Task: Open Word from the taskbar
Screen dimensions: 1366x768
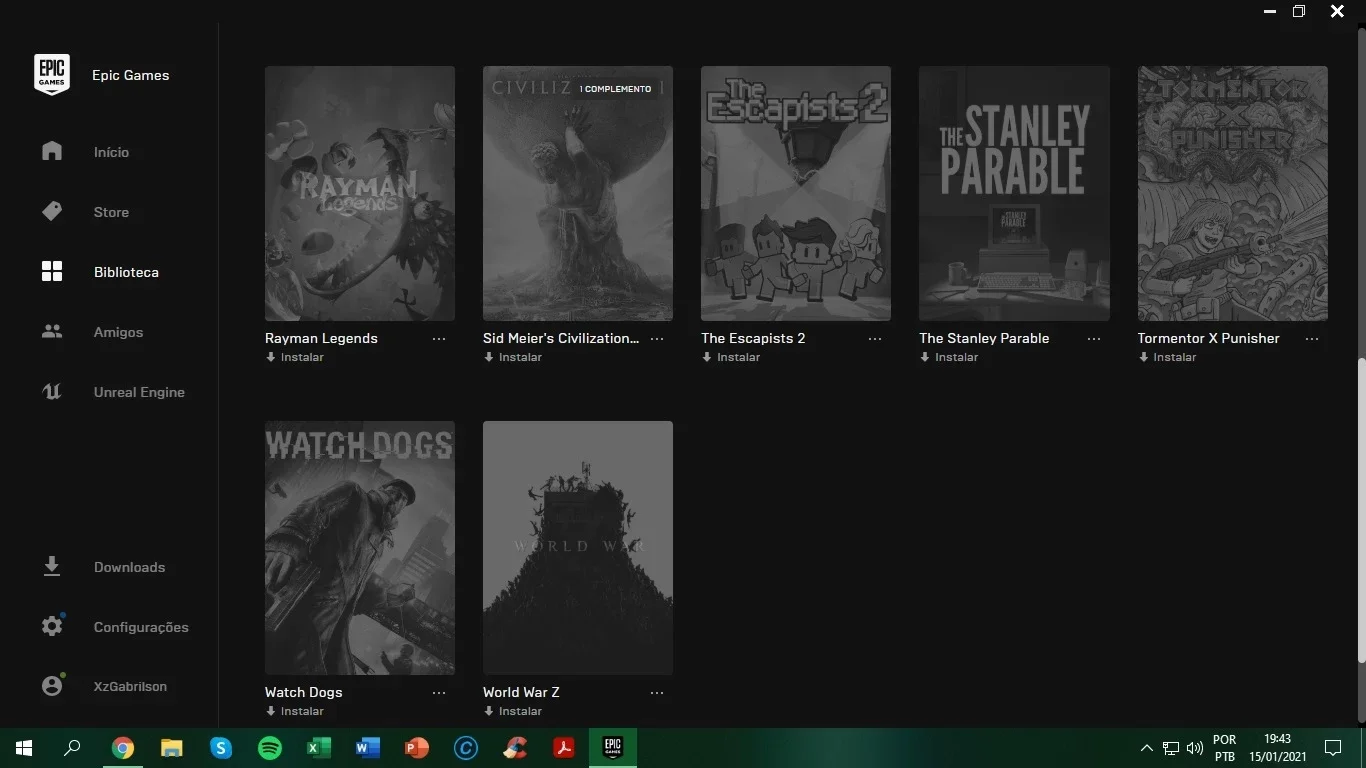Action: coord(368,748)
